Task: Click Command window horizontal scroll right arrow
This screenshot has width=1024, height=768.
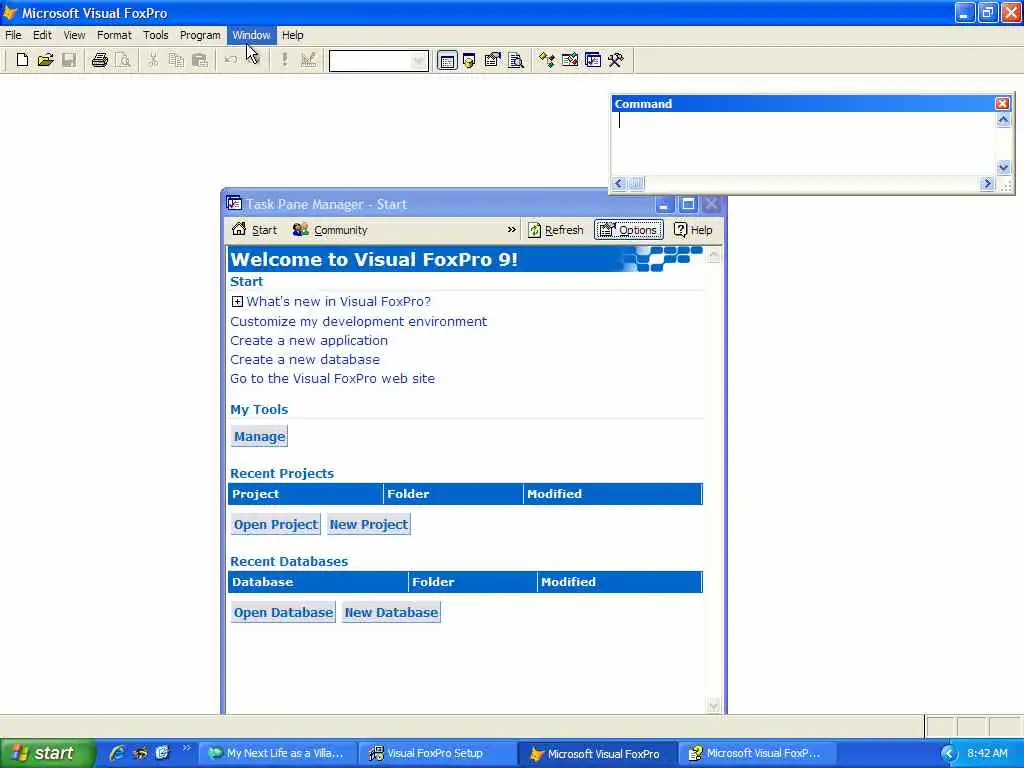Action: tap(987, 184)
